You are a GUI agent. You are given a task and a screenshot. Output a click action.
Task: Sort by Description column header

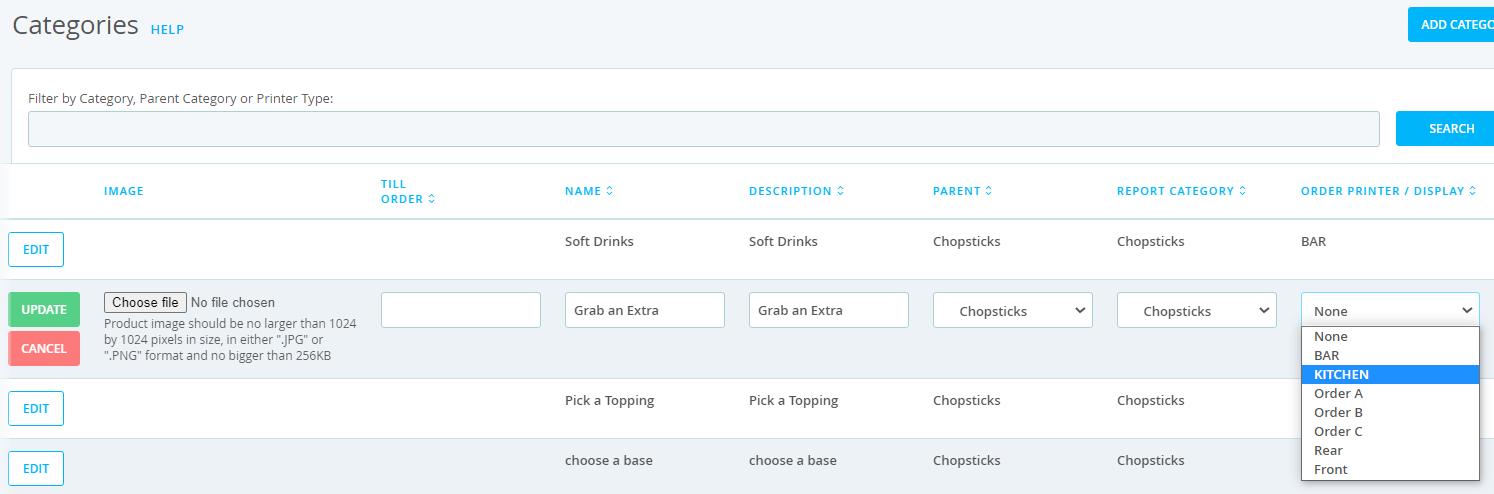point(796,191)
